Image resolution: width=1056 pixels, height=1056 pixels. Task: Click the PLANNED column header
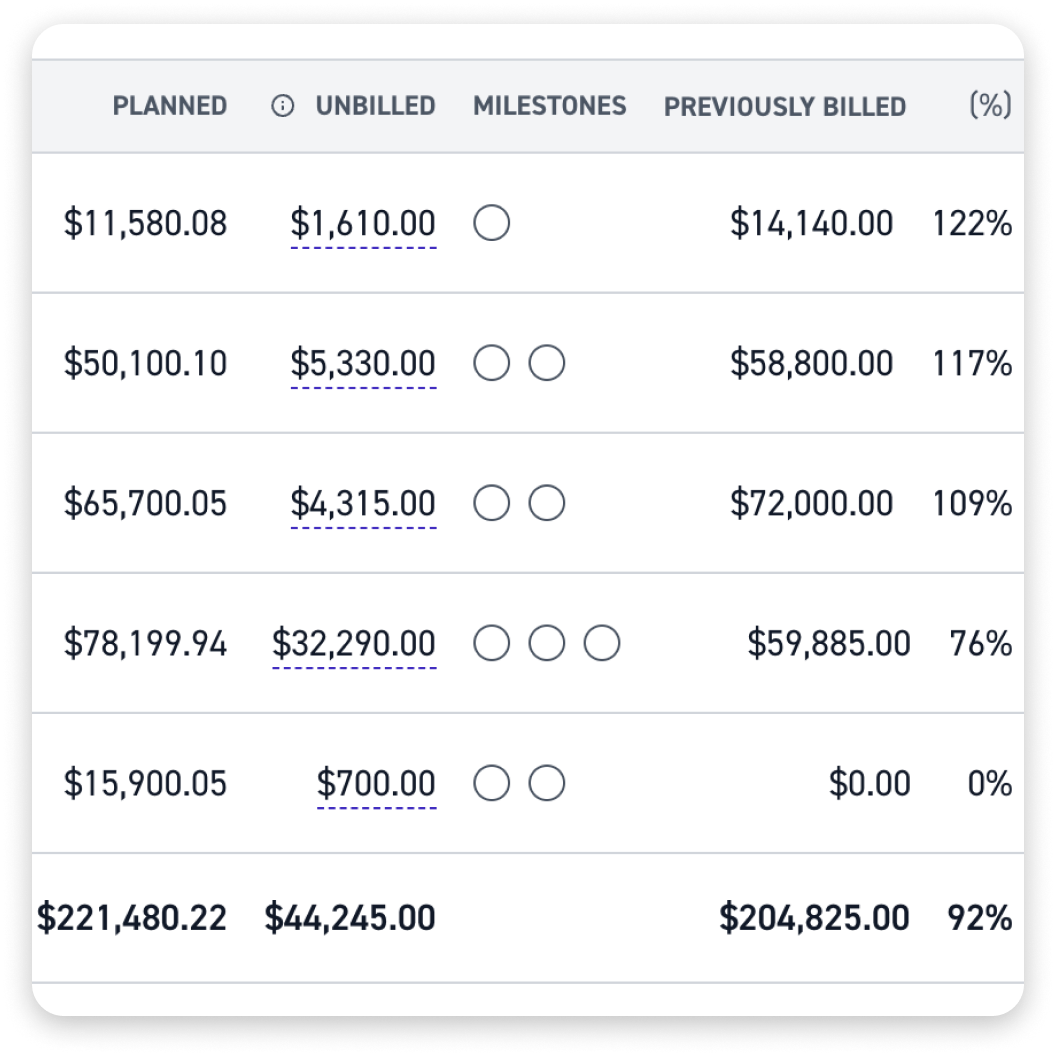170,106
